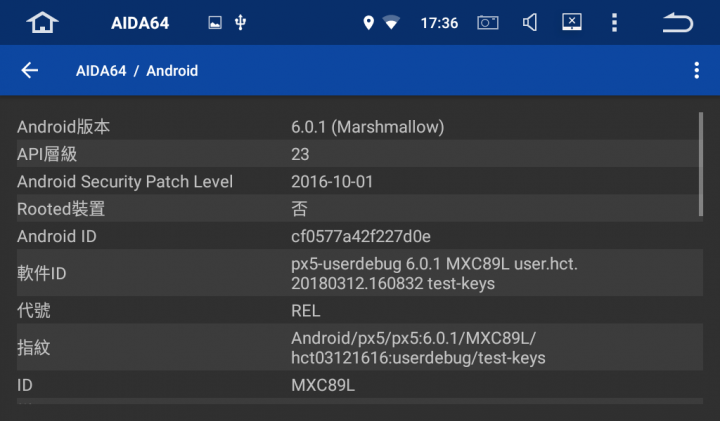This screenshot has width=720, height=421.
Task: Open system bar three-dot overflow menu
Action: 614,22
